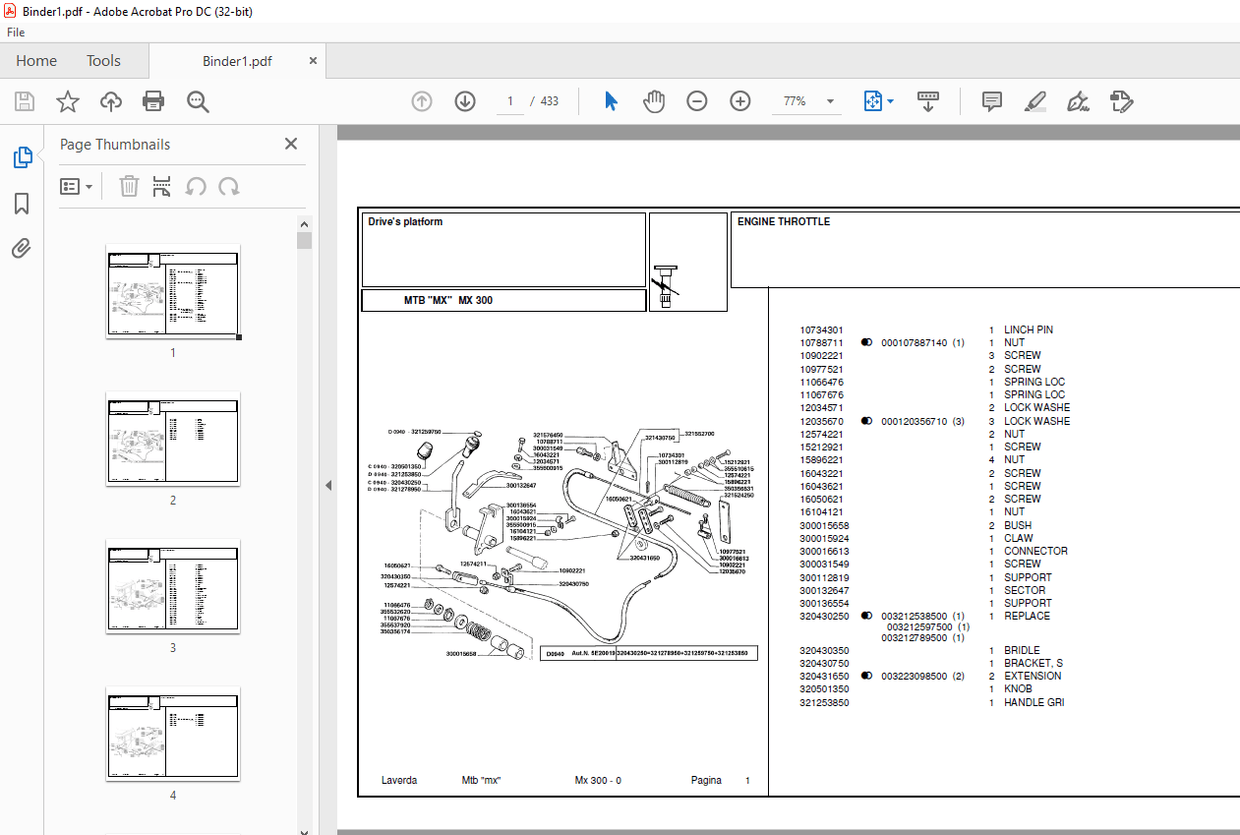
Task: Open the Fill & Sign pen tool
Action: pos(1078,101)
